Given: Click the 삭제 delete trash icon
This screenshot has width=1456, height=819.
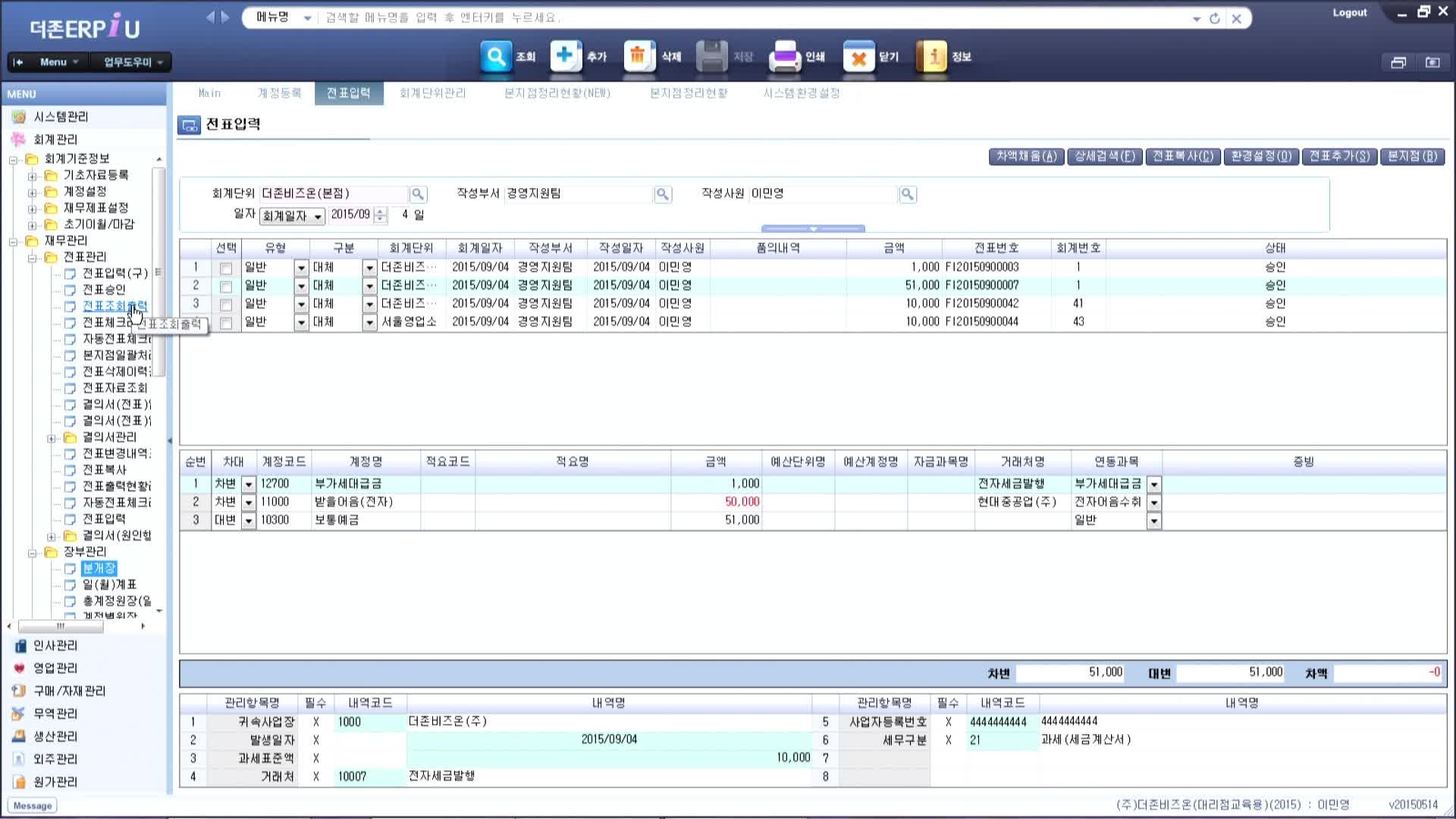Looking at the screenshot, I should coord(639,56).
